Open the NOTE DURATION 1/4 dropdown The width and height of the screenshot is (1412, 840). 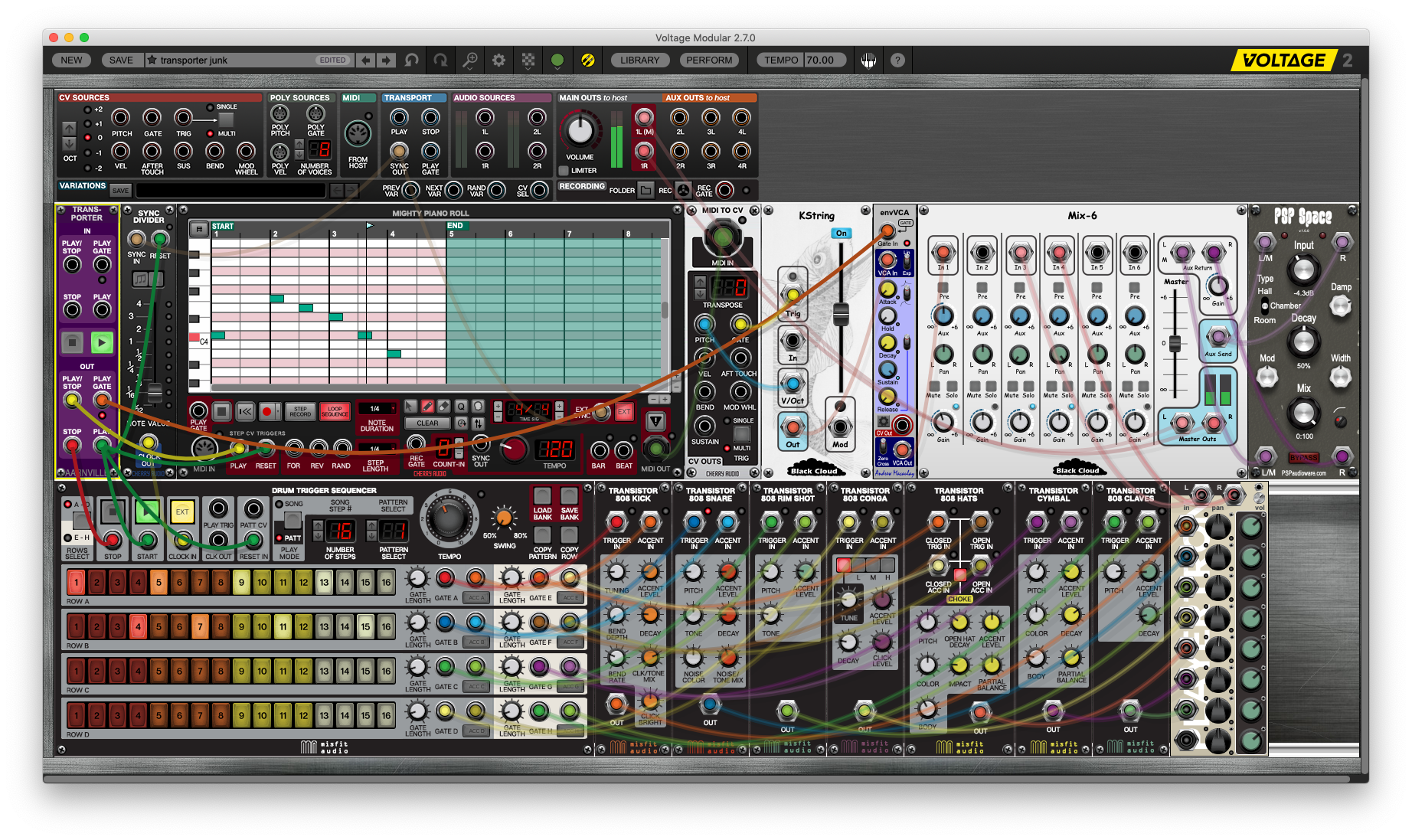click(377, 409)
